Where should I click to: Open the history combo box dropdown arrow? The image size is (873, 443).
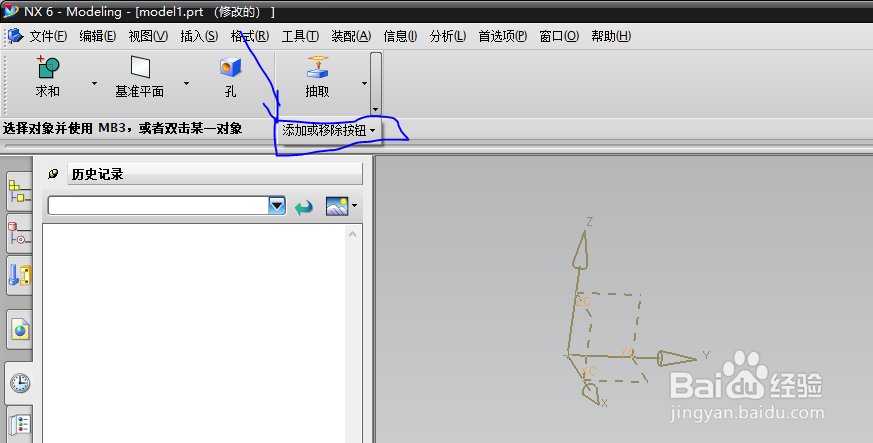(x=277, y=206)
